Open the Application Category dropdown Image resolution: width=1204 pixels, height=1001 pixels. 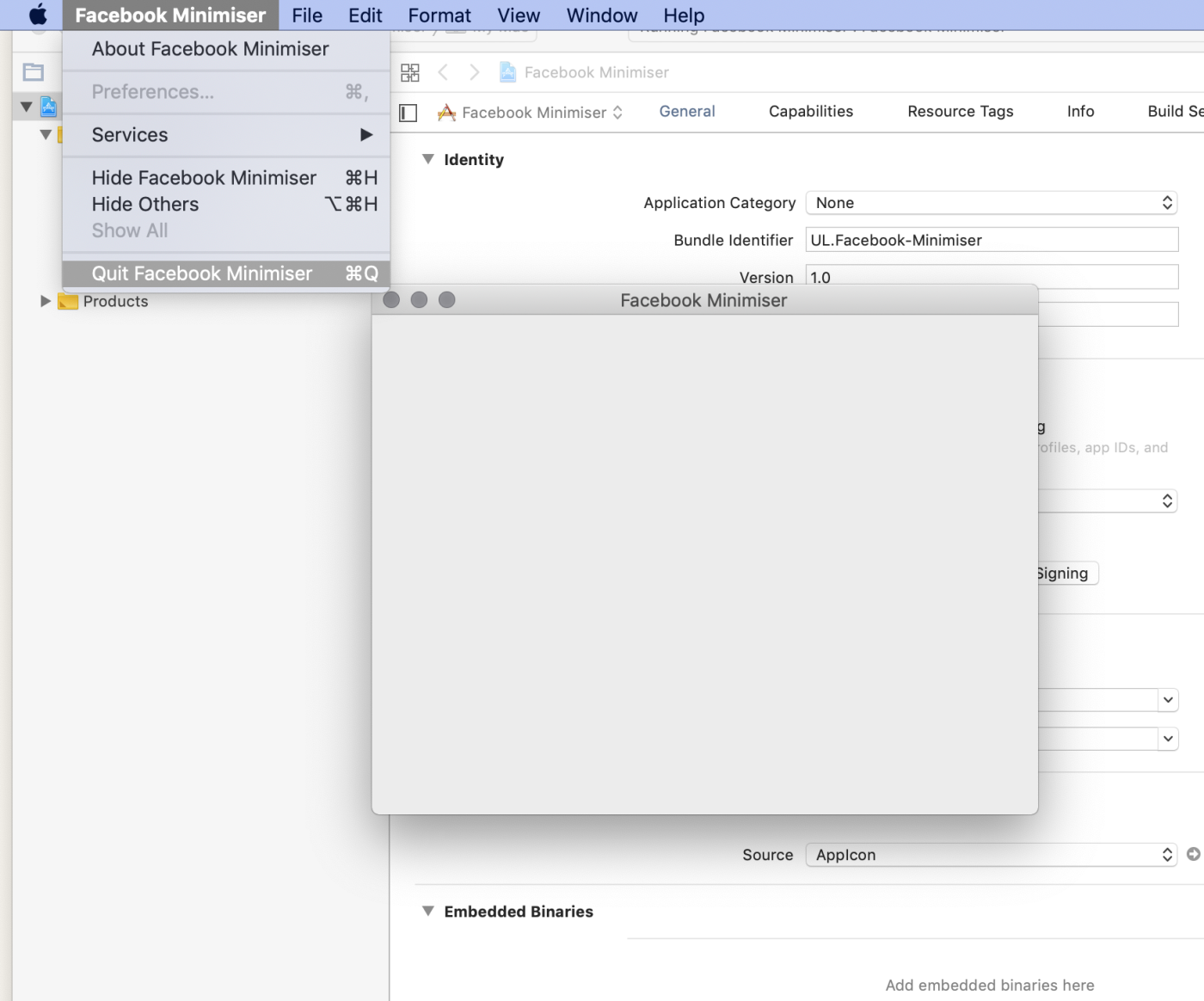click(x=991, y=203)
